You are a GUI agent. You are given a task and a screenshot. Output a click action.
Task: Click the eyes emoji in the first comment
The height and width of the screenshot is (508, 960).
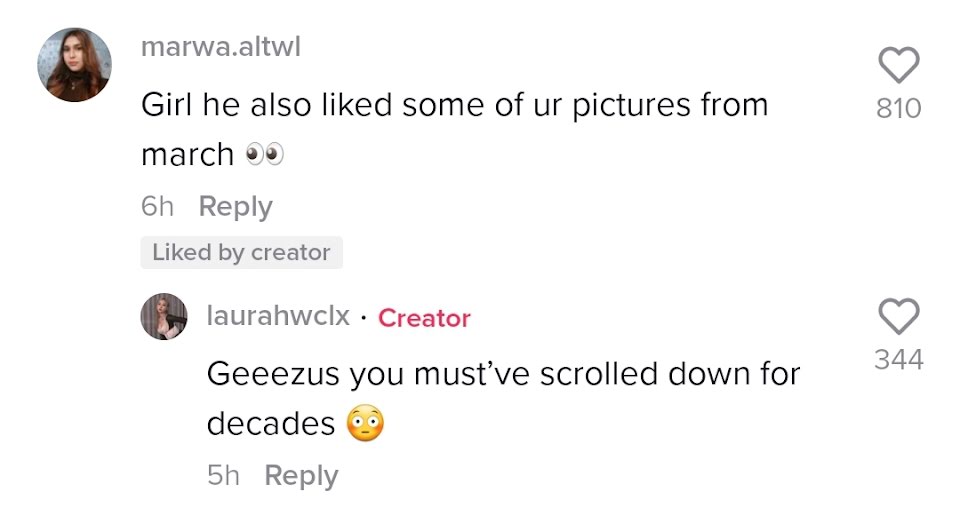click(264, 154)
